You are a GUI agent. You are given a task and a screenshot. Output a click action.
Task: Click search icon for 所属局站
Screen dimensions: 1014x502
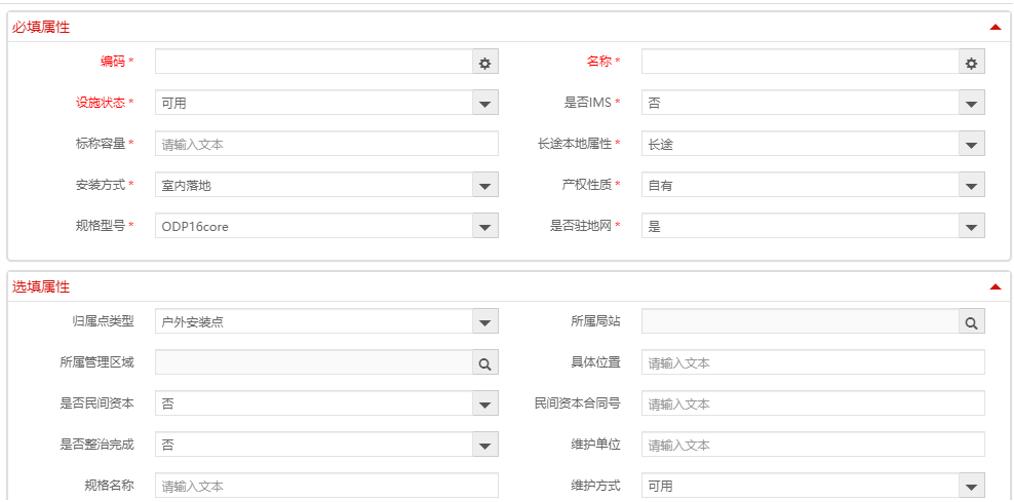point(971,322)
